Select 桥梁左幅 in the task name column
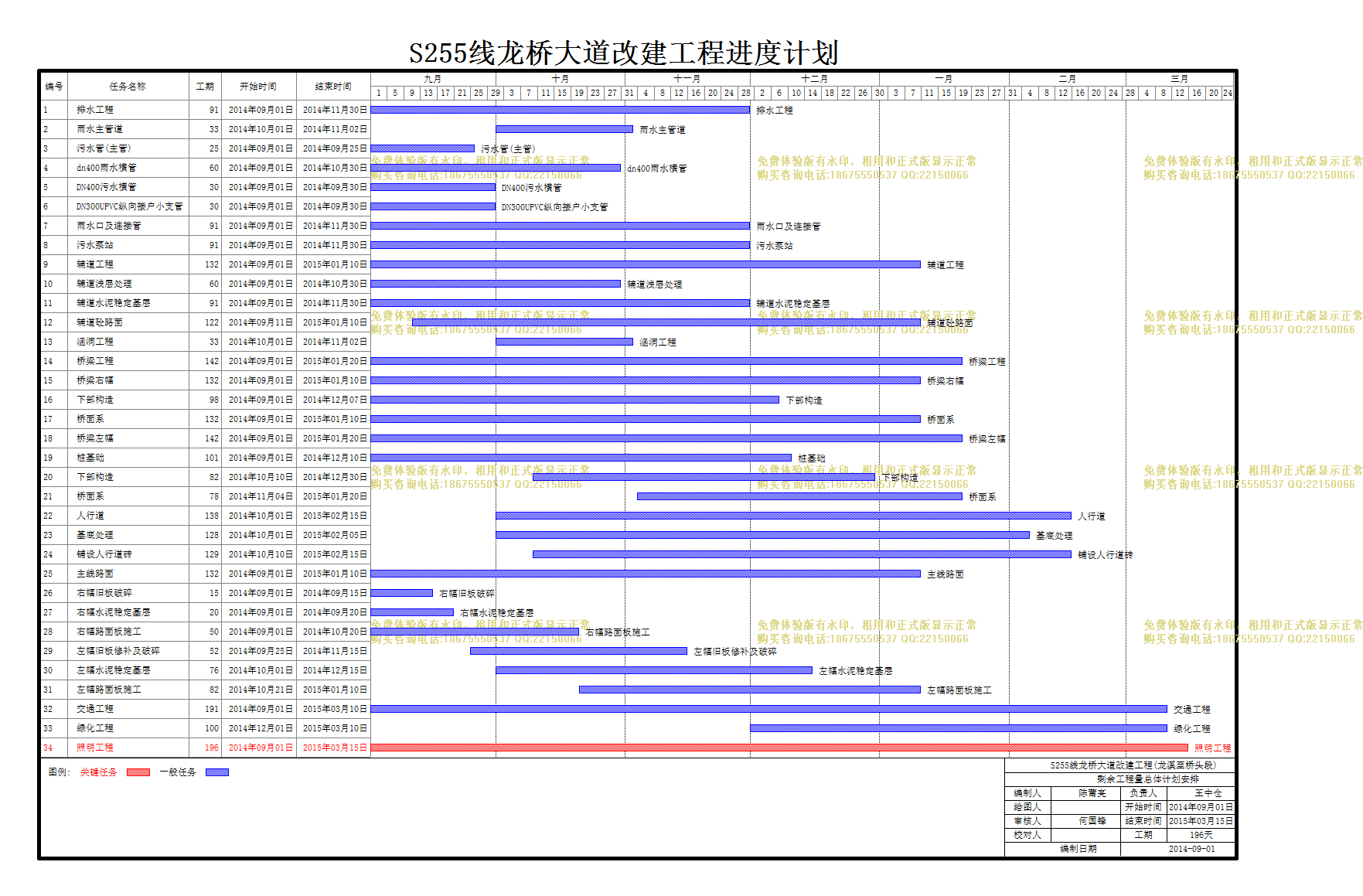This screenshot has height=896, width=1363. pyautogui.click(x=95, y=438)
